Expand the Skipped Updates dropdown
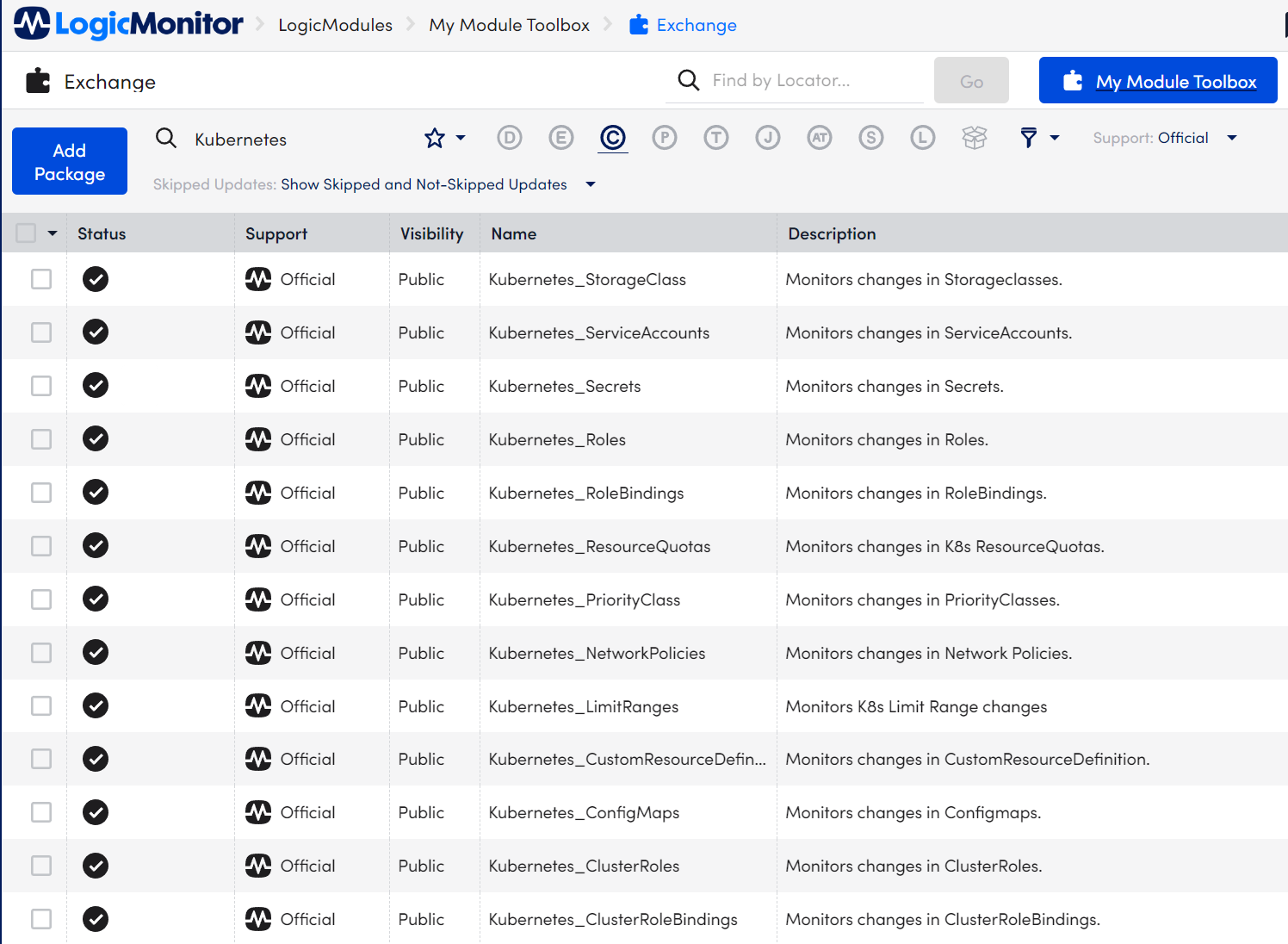 click(x=591, y=184)
